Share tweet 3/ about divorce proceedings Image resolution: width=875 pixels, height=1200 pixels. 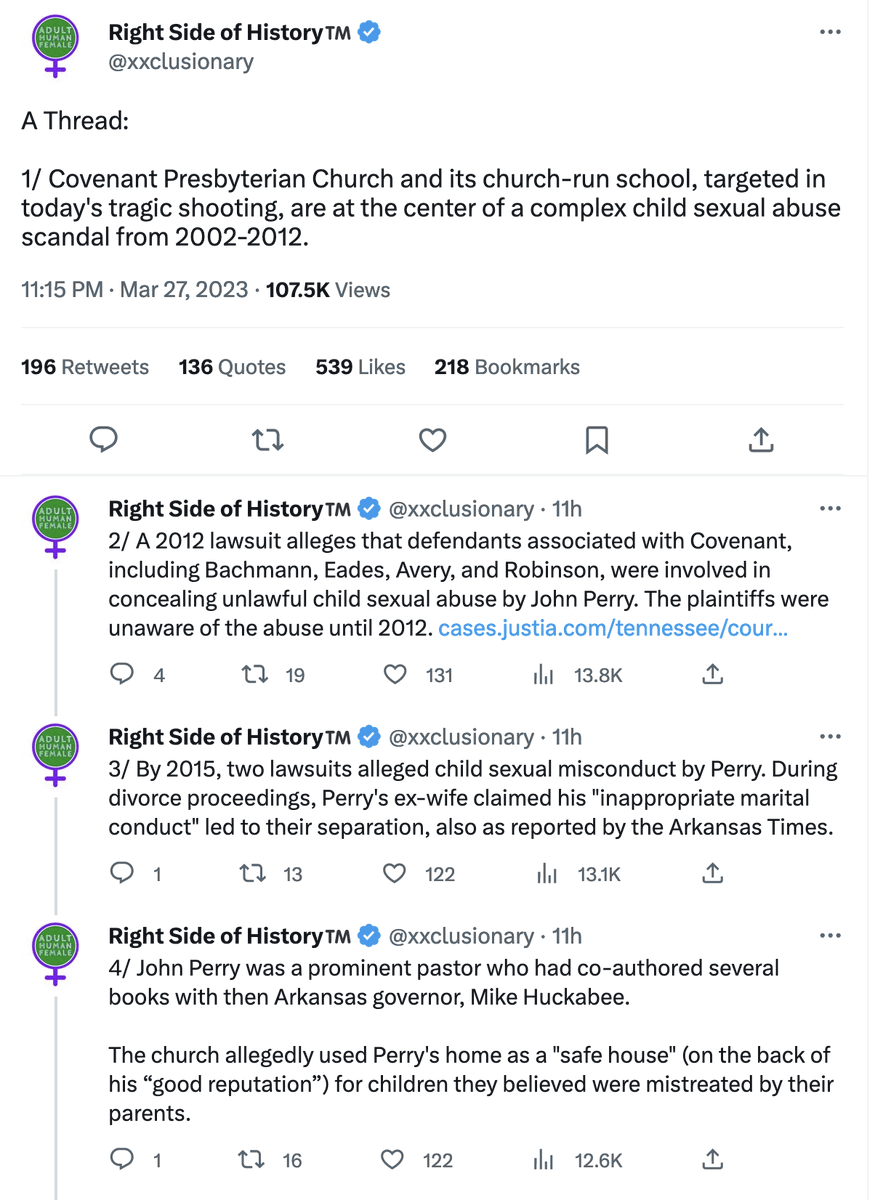[x=712, y=874]
